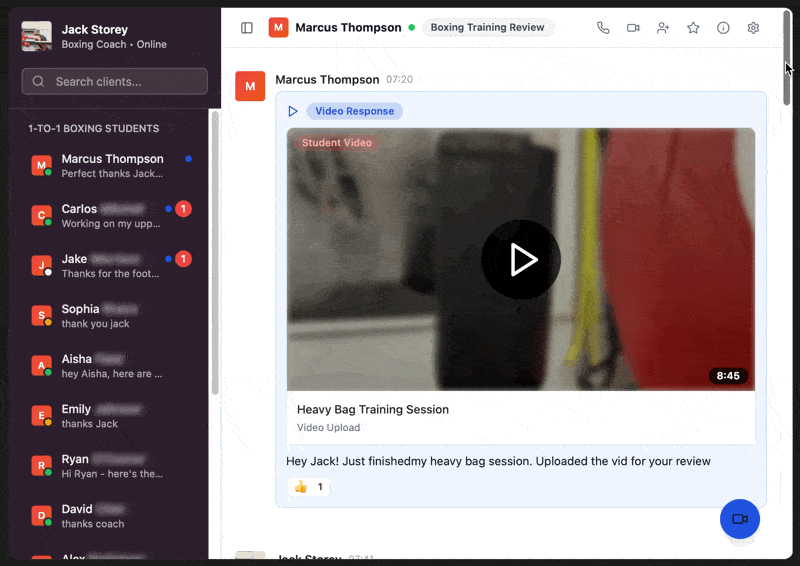Open conversation info panel

pos(723,28)
